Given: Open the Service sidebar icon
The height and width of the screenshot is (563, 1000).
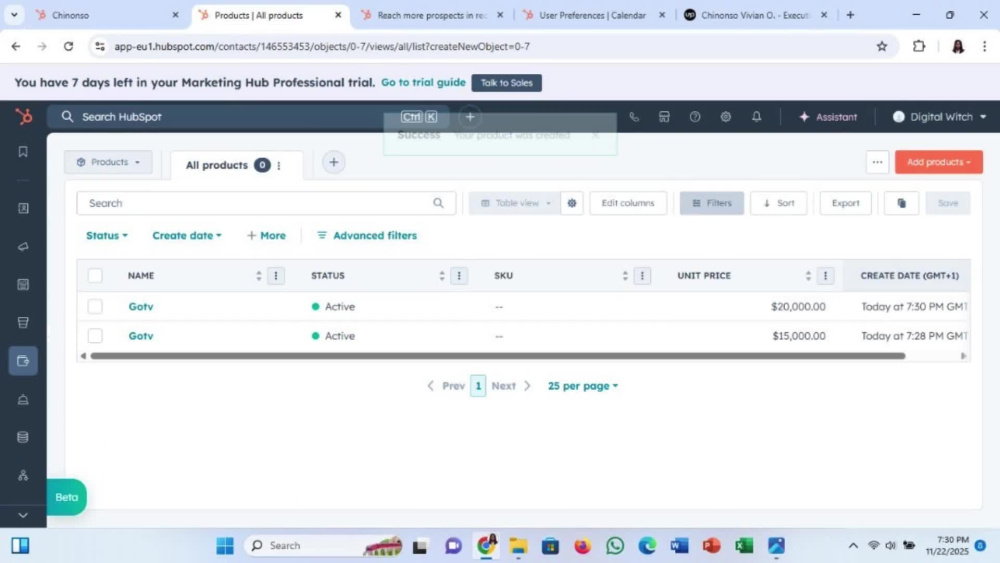Looking at the screenshot, I should pos(23,400).
